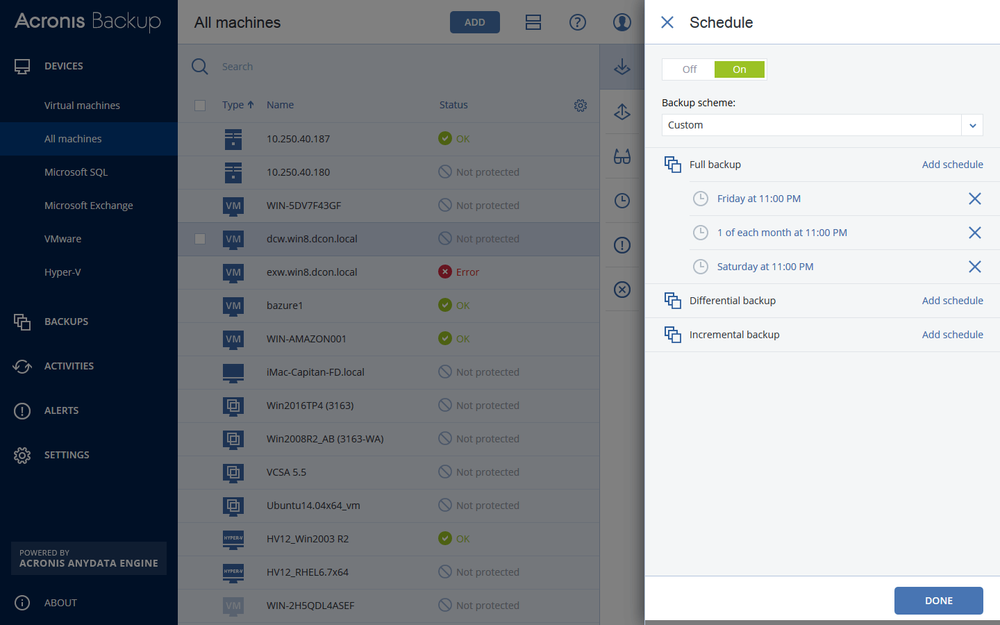Screen dimensions: 1000x625
Task: Open the Saturday at 11:00 PM schedule
Action: point(765,267)
